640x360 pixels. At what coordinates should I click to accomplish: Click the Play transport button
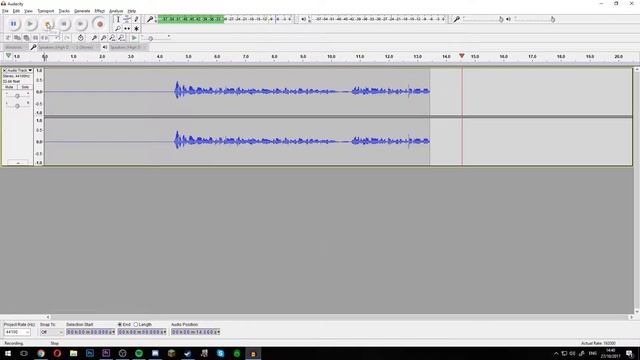(x=30, y=24)
